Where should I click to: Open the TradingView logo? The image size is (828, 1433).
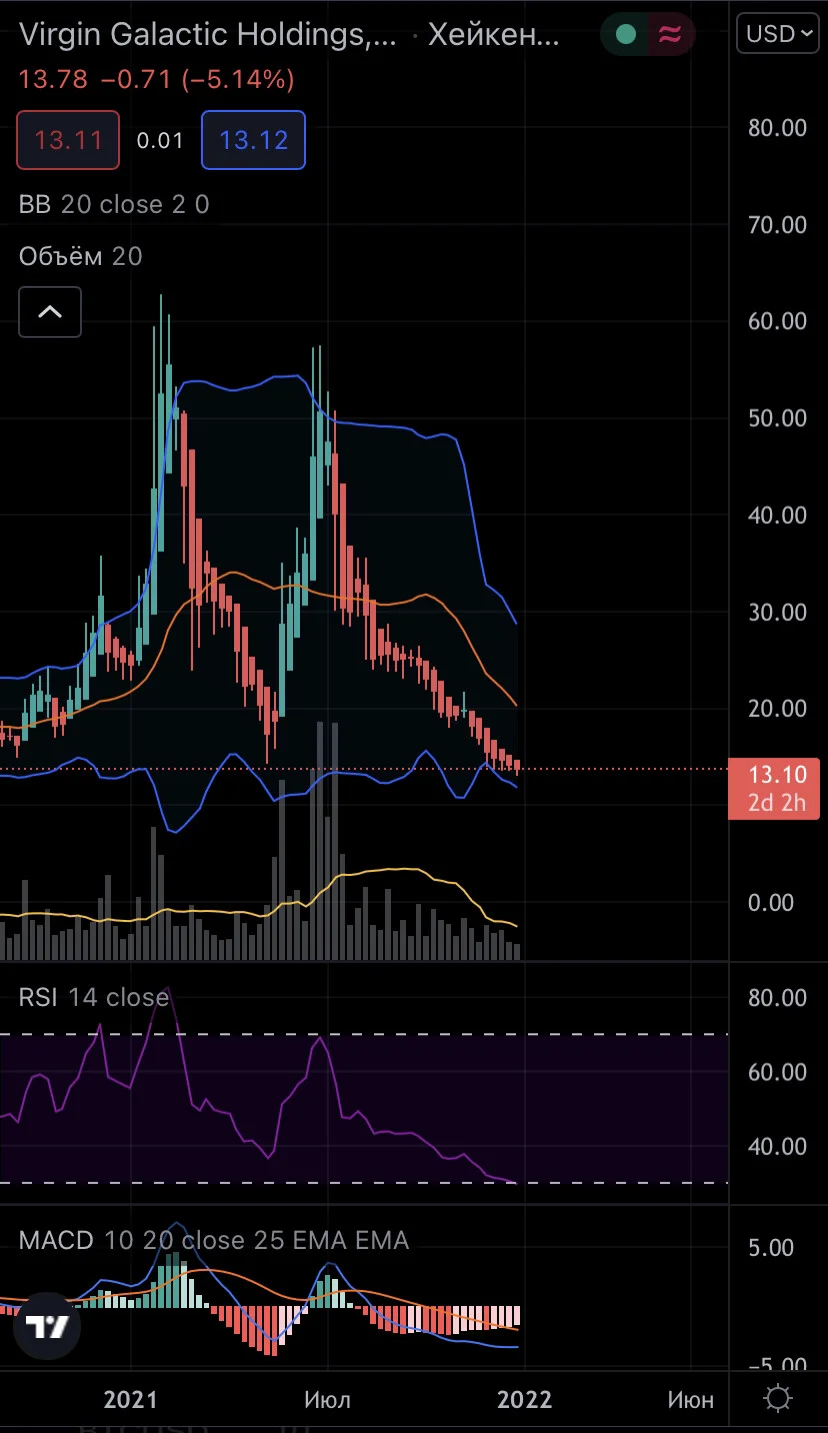(47, 1326)
